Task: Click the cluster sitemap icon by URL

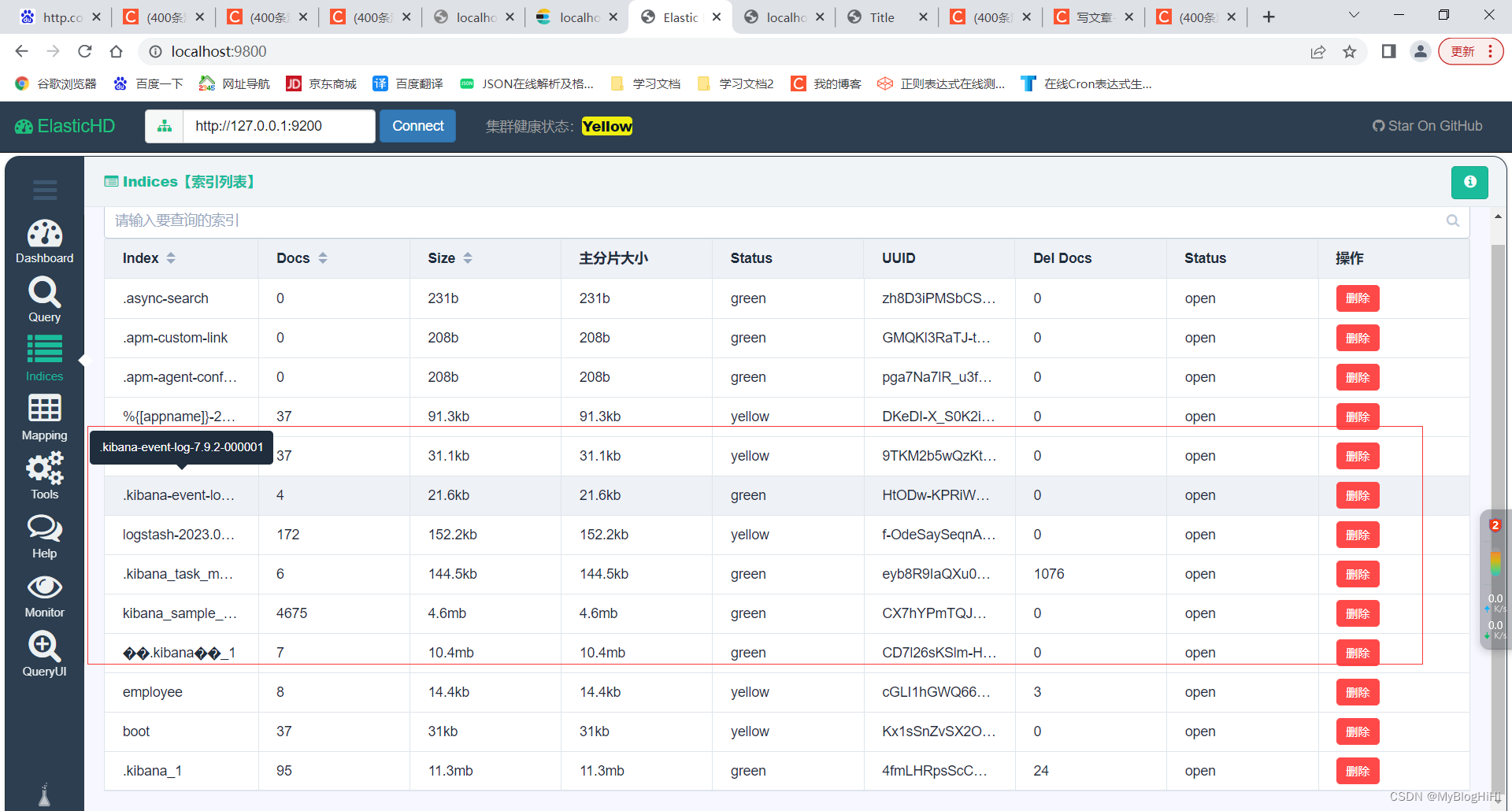Action: coord(165,126)
